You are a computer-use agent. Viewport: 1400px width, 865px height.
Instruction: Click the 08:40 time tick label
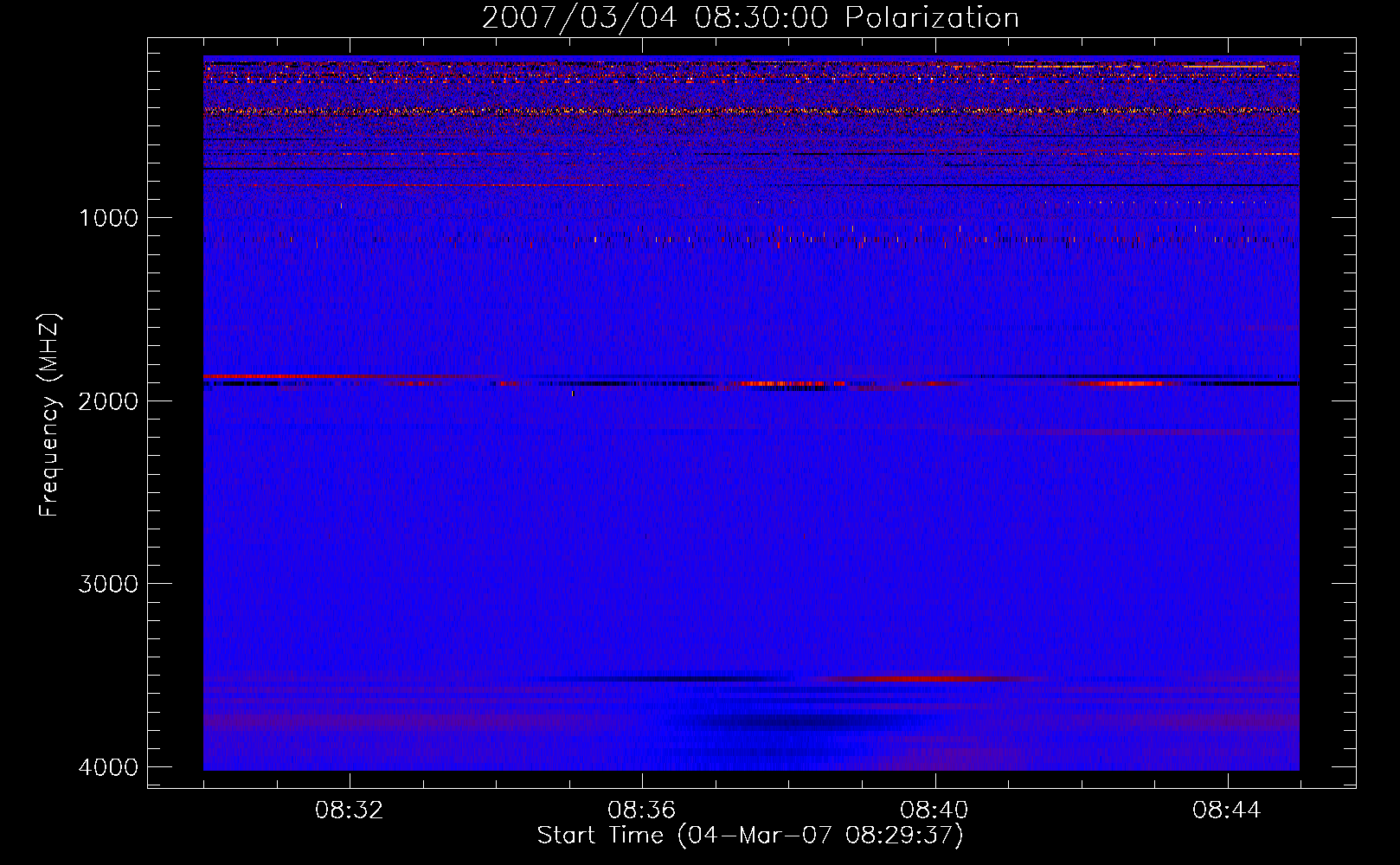tap(934, 811)
